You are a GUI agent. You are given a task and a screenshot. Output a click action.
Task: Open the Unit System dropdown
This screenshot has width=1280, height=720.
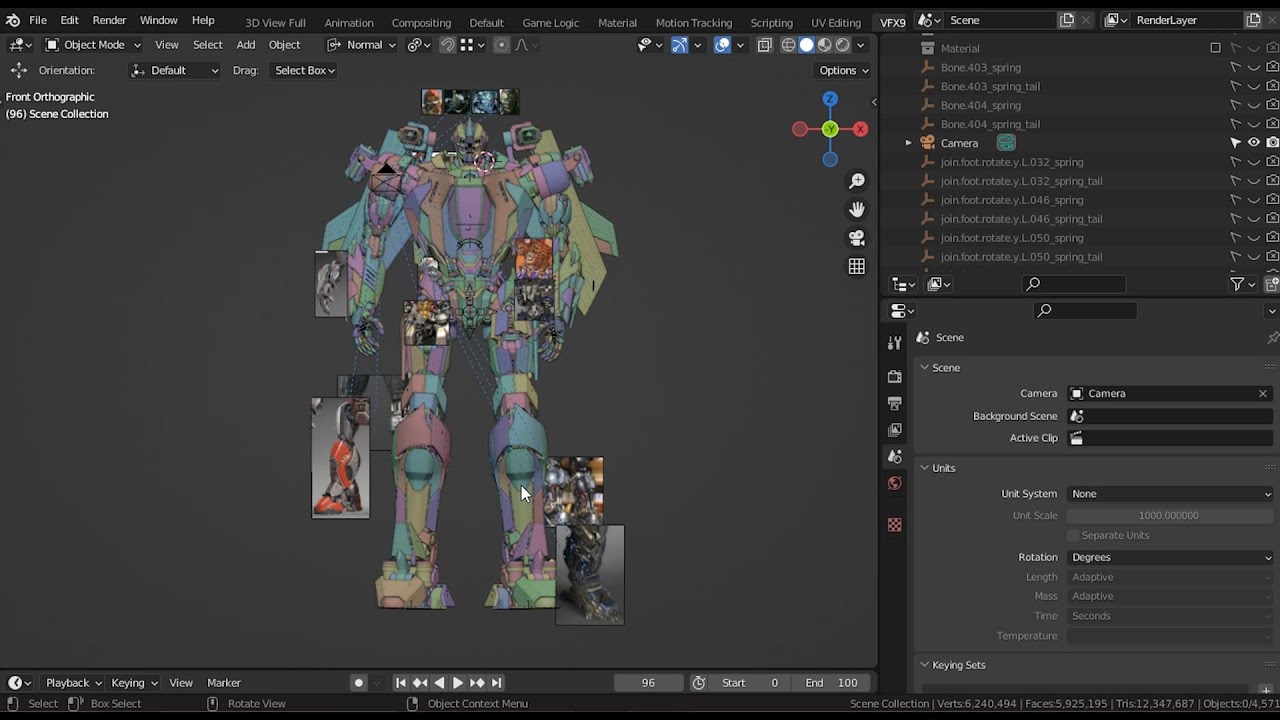point(1170,494)
